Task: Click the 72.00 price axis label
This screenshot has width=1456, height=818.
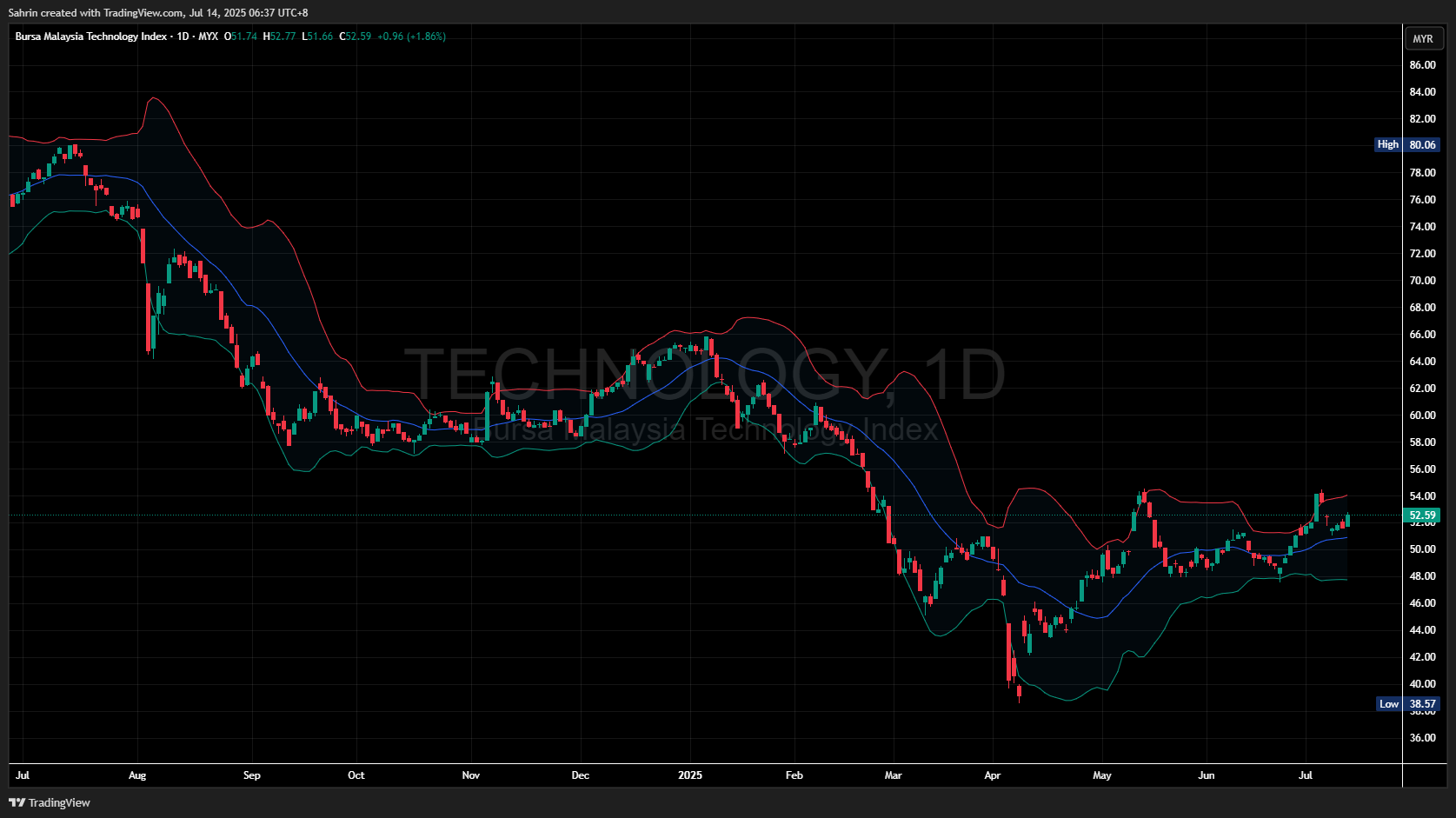Action: (1422, 254)
